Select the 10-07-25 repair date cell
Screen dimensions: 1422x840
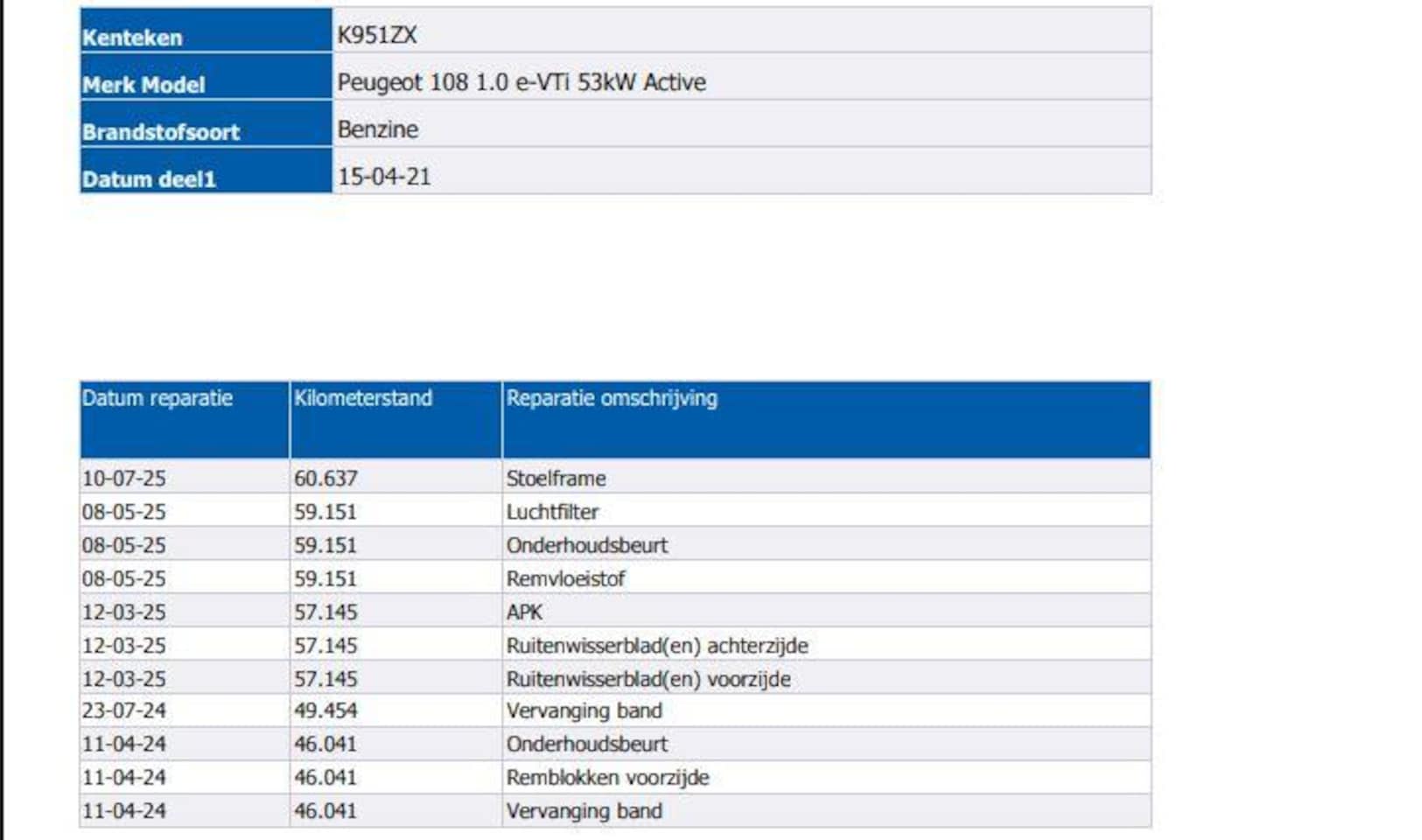click(184, 478)
